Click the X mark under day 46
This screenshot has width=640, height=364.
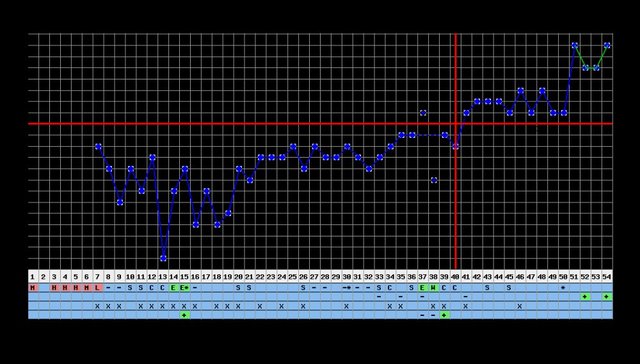pyautogui.click(x=520, y=306)
